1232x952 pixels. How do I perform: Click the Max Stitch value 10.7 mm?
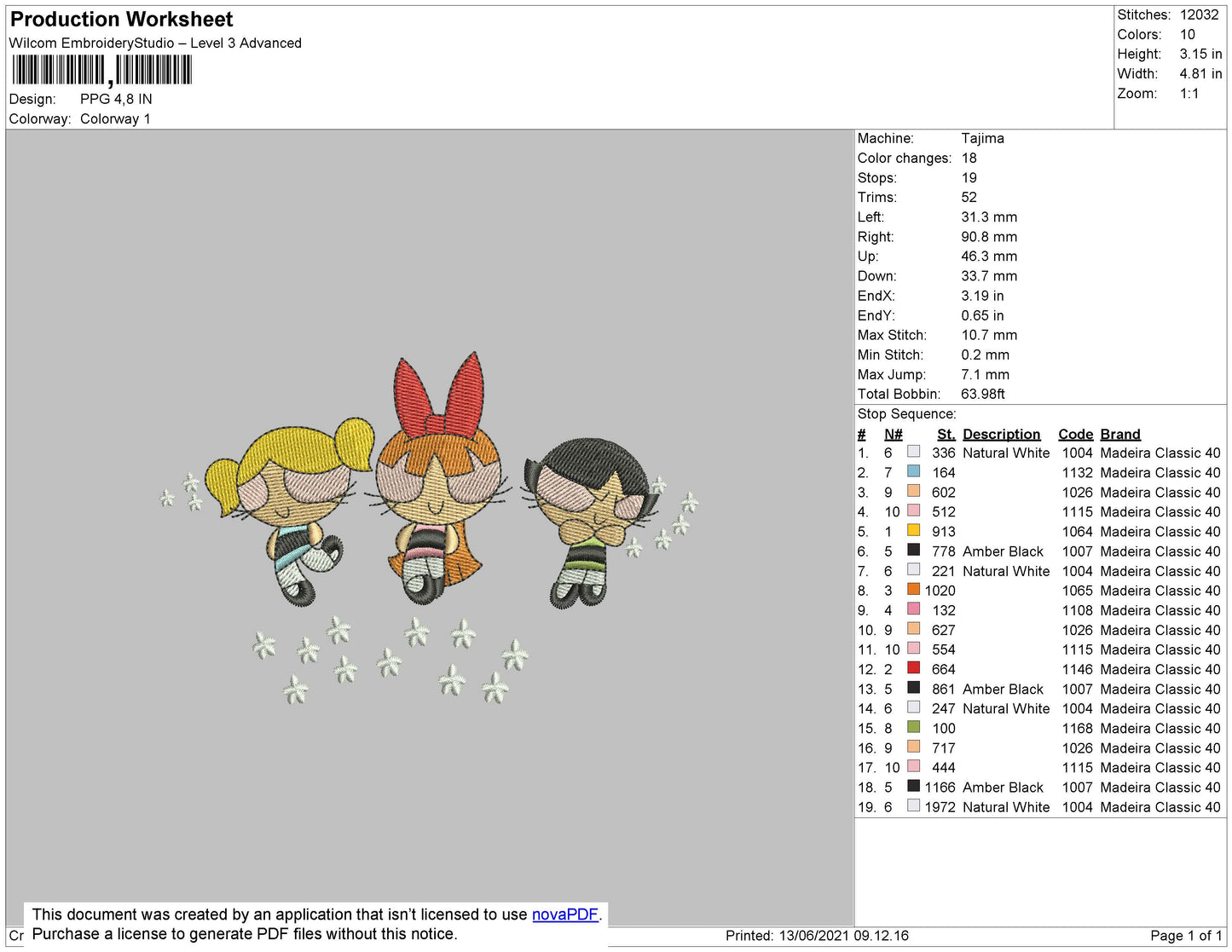coord(989,335)
